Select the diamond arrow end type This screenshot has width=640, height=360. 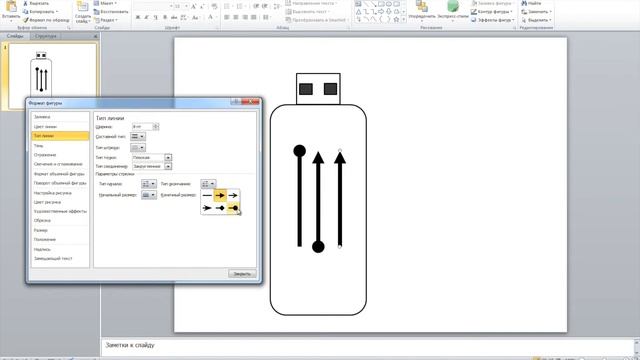pyautogui.click(x=220, y=208)
